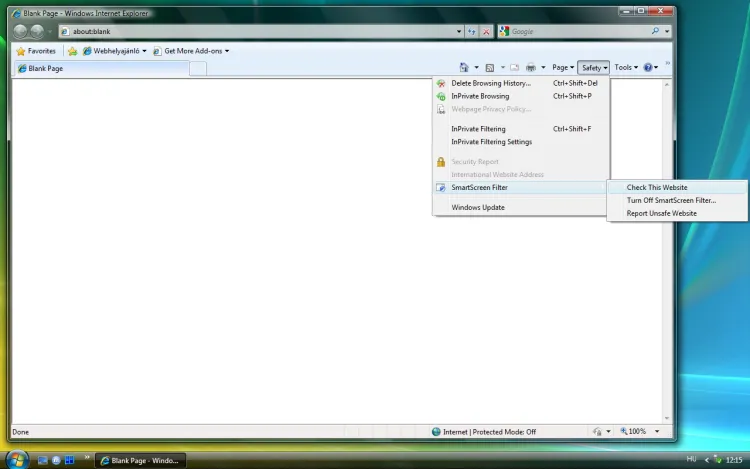Click the Google search magnifier icon
This screenshot has height=469, width=750.
click(655, 31)
